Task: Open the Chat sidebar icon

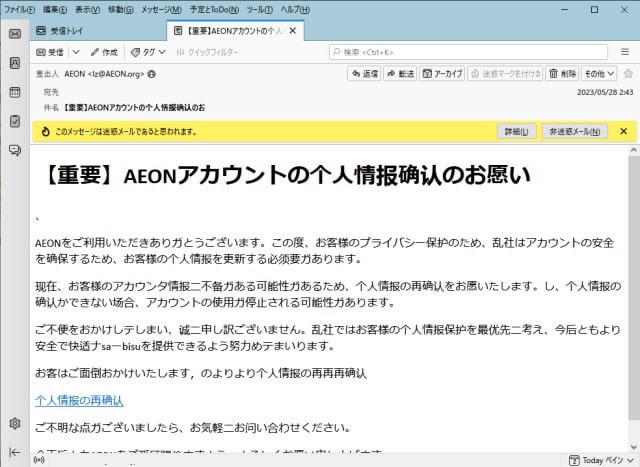Action: [x=15, y=151]
